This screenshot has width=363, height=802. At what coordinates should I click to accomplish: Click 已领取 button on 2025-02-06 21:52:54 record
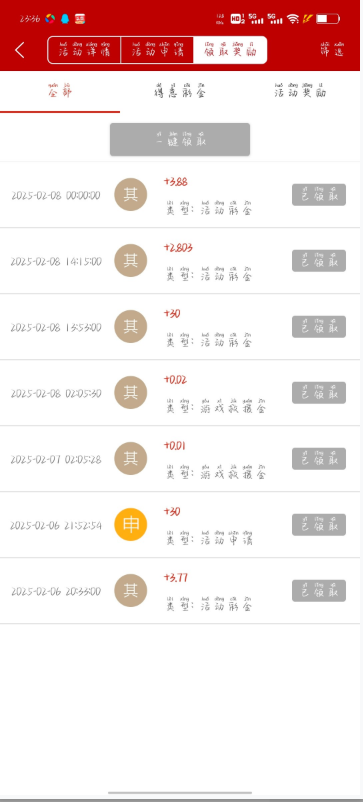[319, 524]
